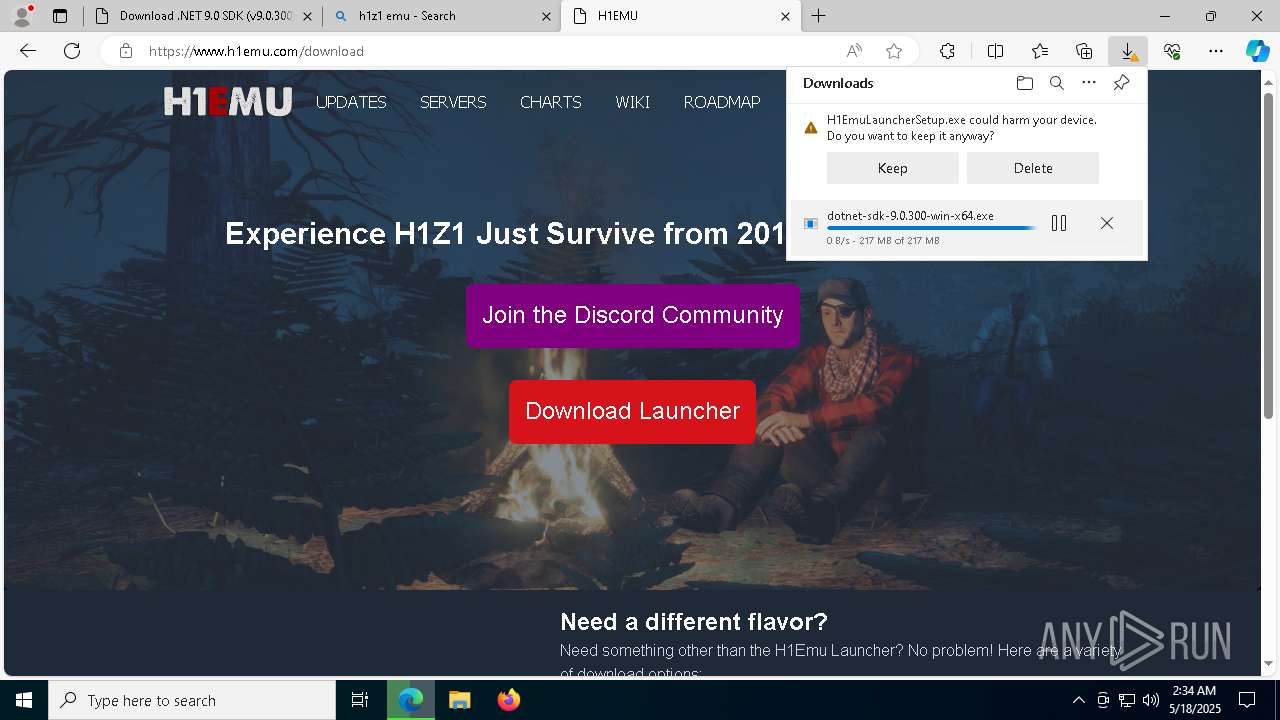This screenshot has width=1280, height=720.
Task: Open Edge Settings and more menu
Action: pos(1216,51)
